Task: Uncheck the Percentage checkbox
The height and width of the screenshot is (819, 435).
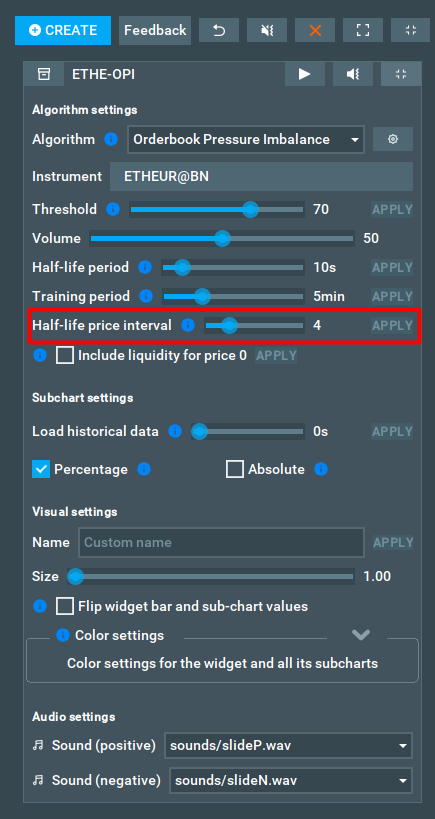Action: point(41,469)
